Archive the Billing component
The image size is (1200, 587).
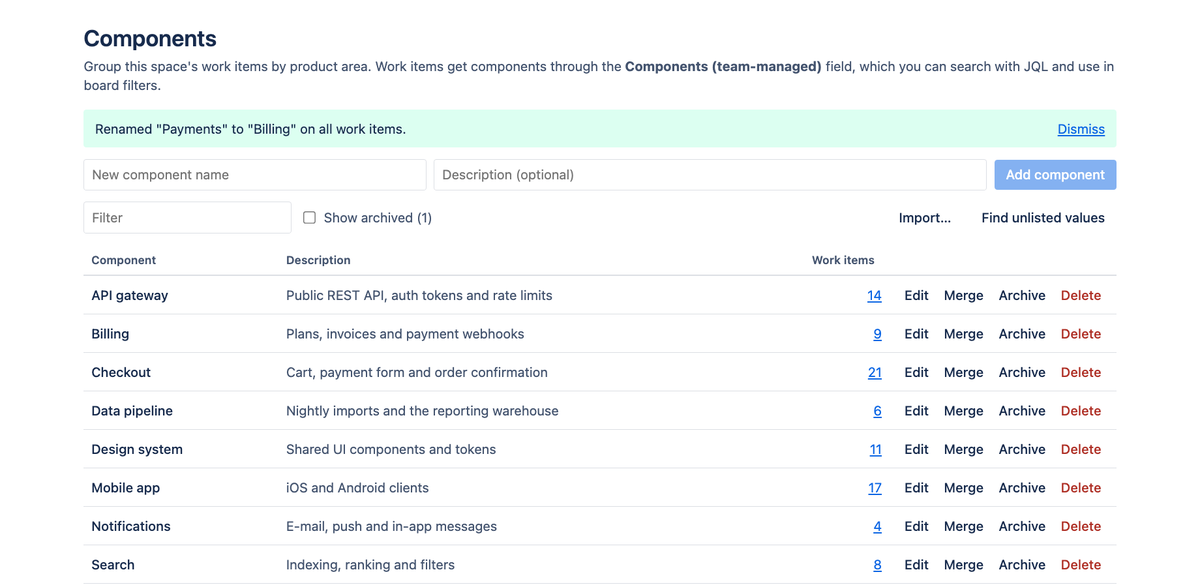pyautogui.click(x=1022, y=334)
